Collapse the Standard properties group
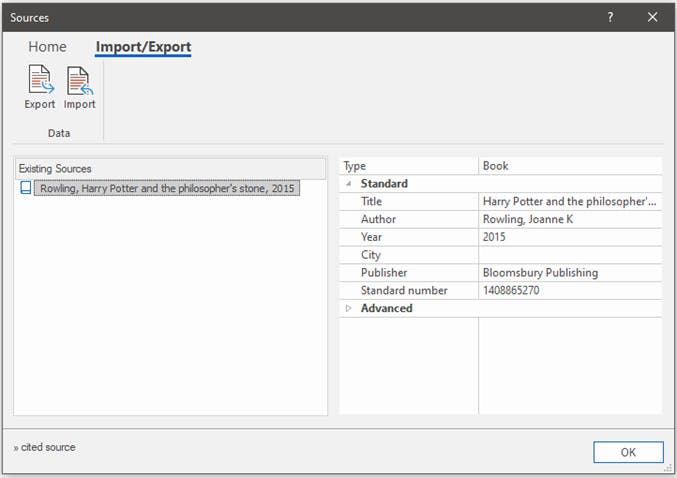This screenshot has width=677, height=478. point(348,184)
